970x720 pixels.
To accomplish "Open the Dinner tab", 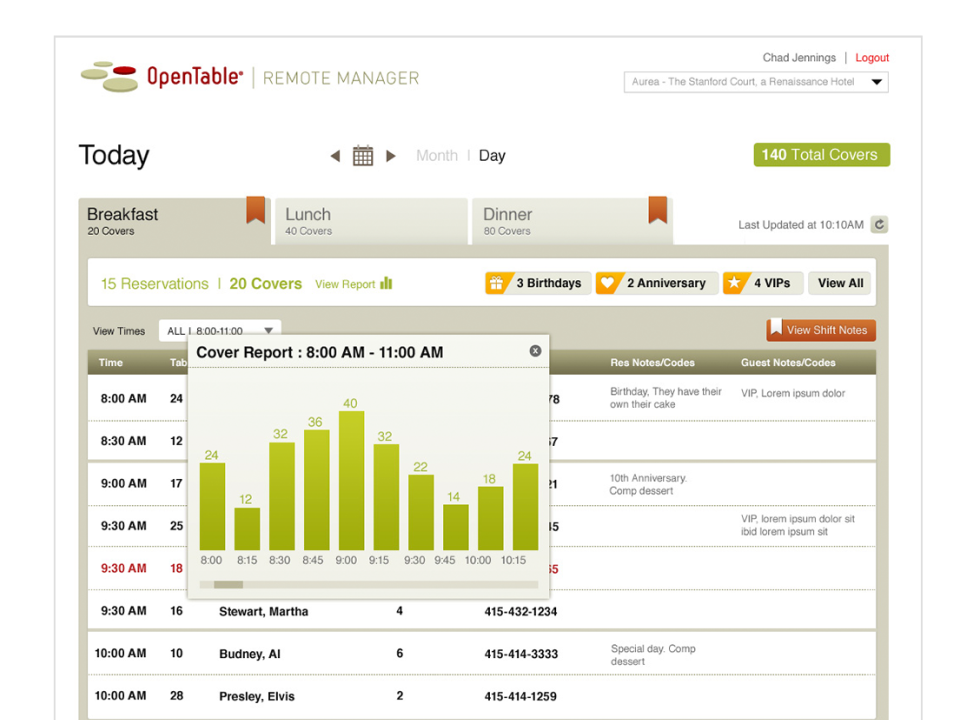I will pos(560,221).
